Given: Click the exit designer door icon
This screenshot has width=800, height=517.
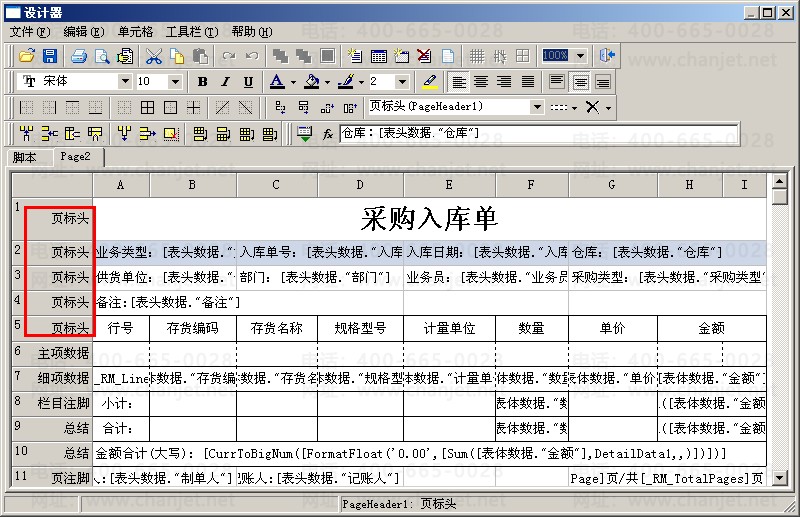Looking at the screenshot, I should [x=607, y=56].
